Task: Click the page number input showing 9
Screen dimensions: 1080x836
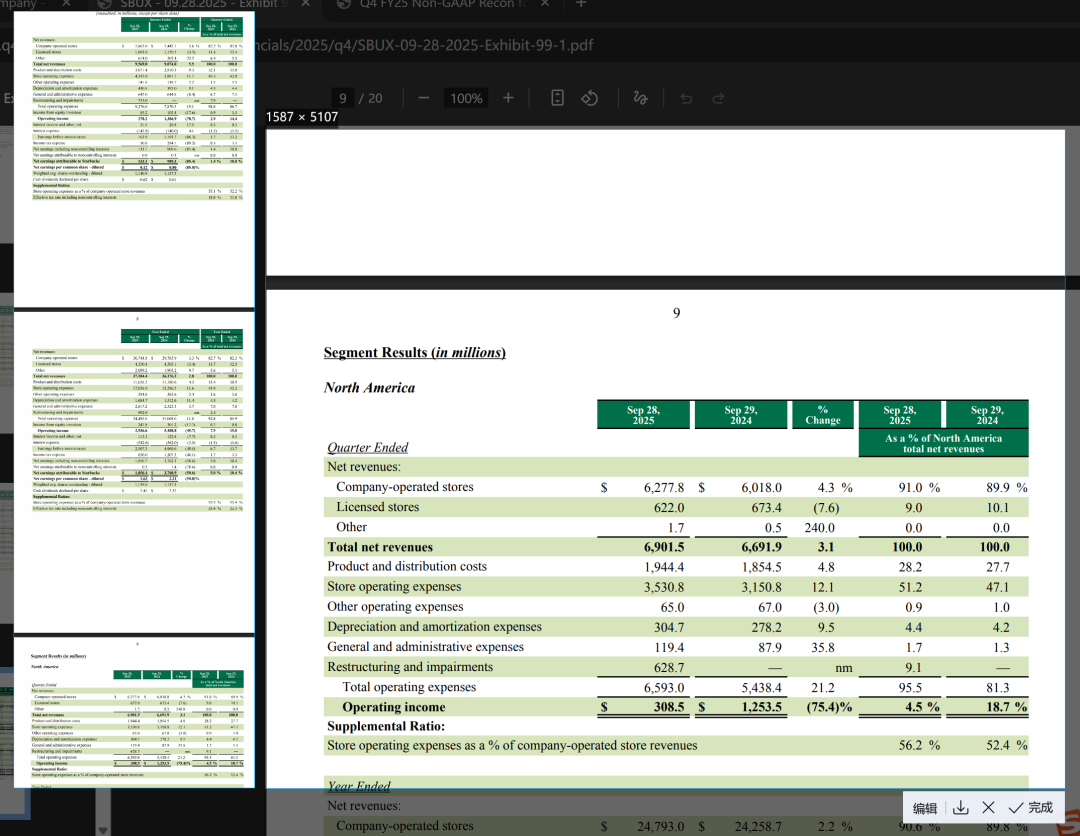Action: tap(344, 98)
